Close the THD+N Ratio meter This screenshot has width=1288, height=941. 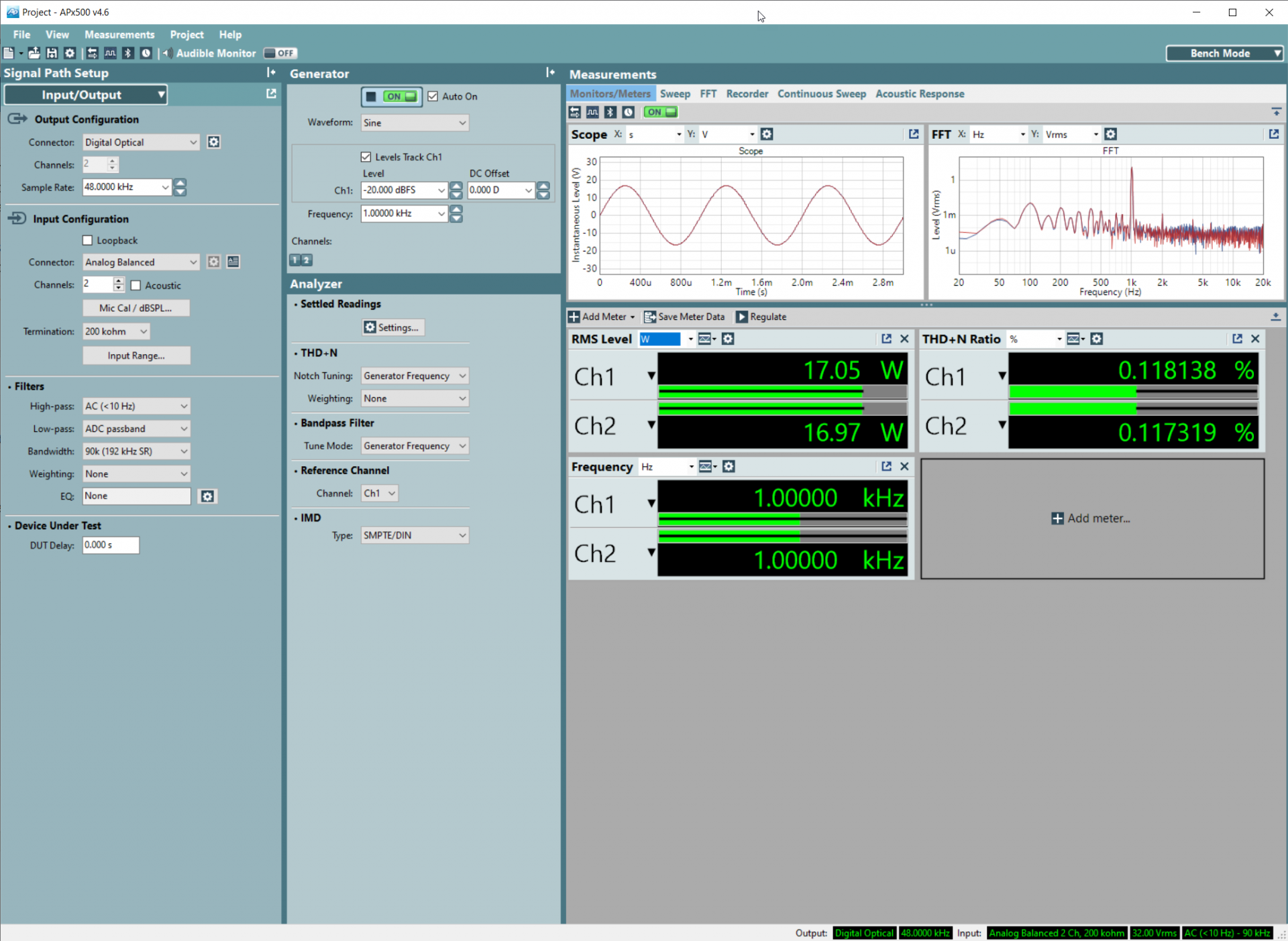click(1255, 339)
